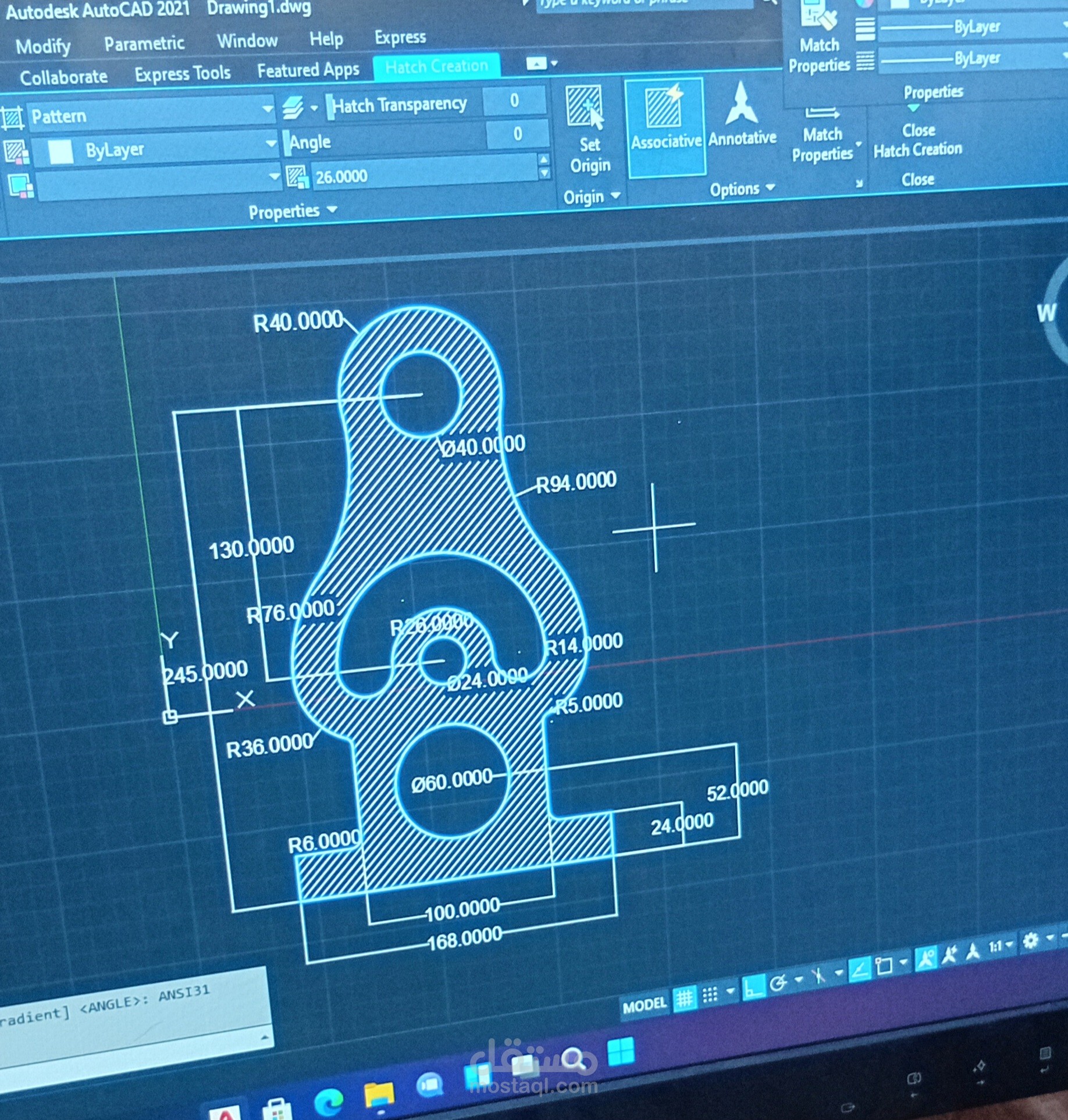1068x1120 pixels.
Task: Click the taskbar search magnifier icon
Action: point(574,1060)
